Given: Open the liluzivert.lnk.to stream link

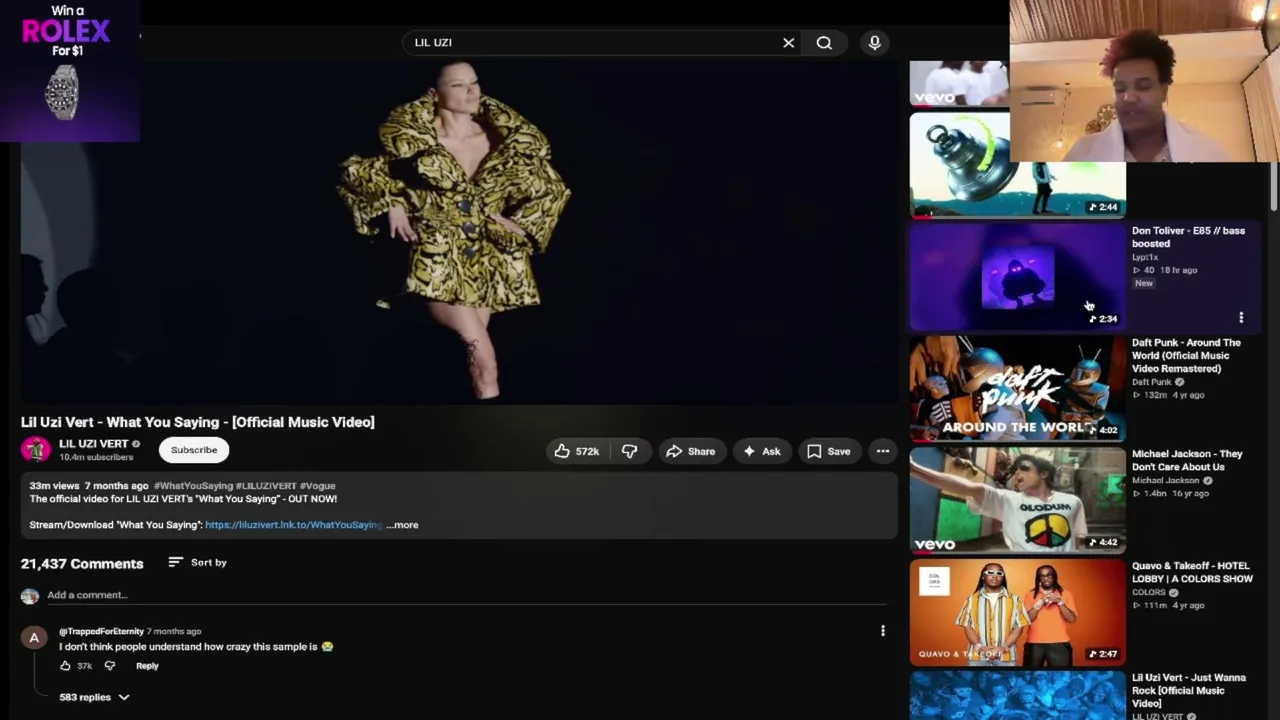Looking at the screenshot, I should [294, 525].
